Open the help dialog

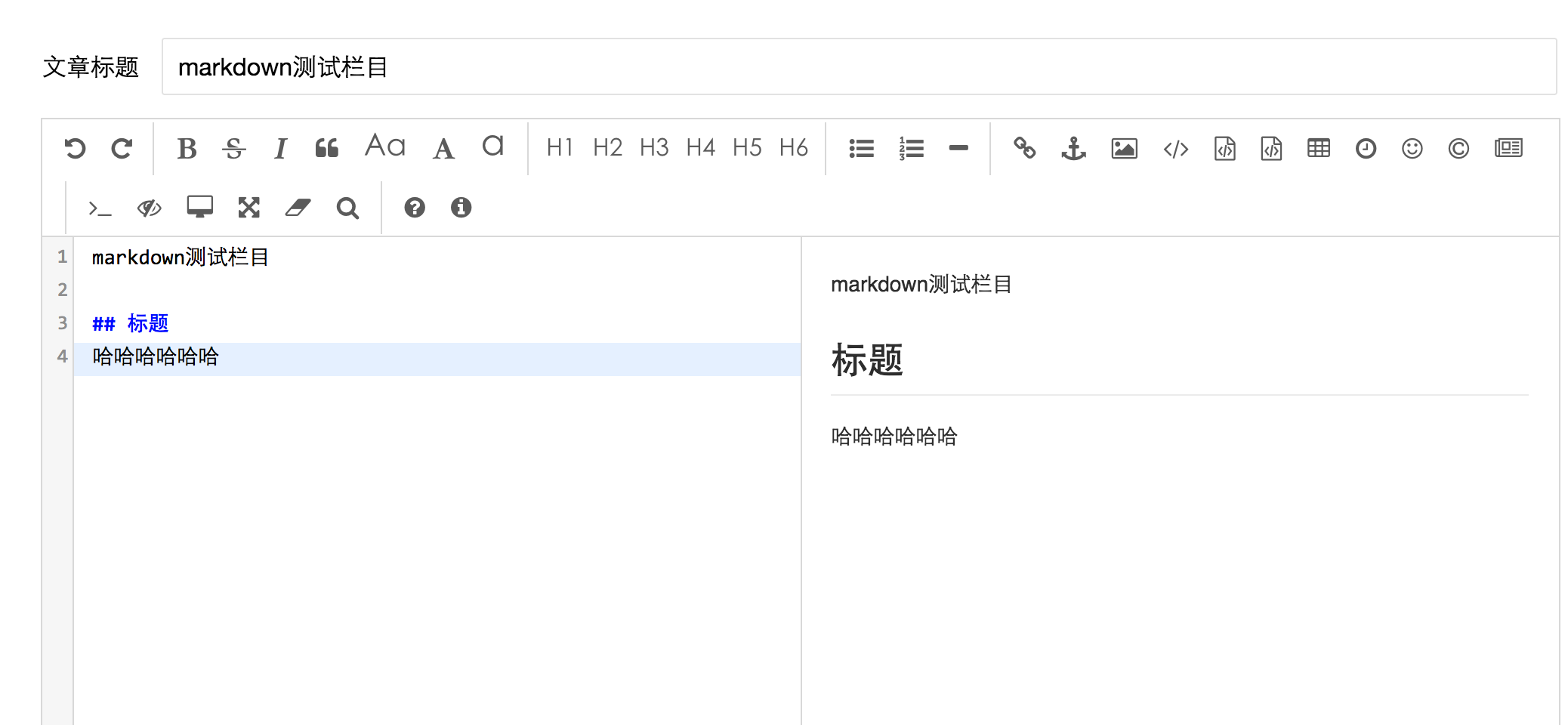[x=415, y=207]
